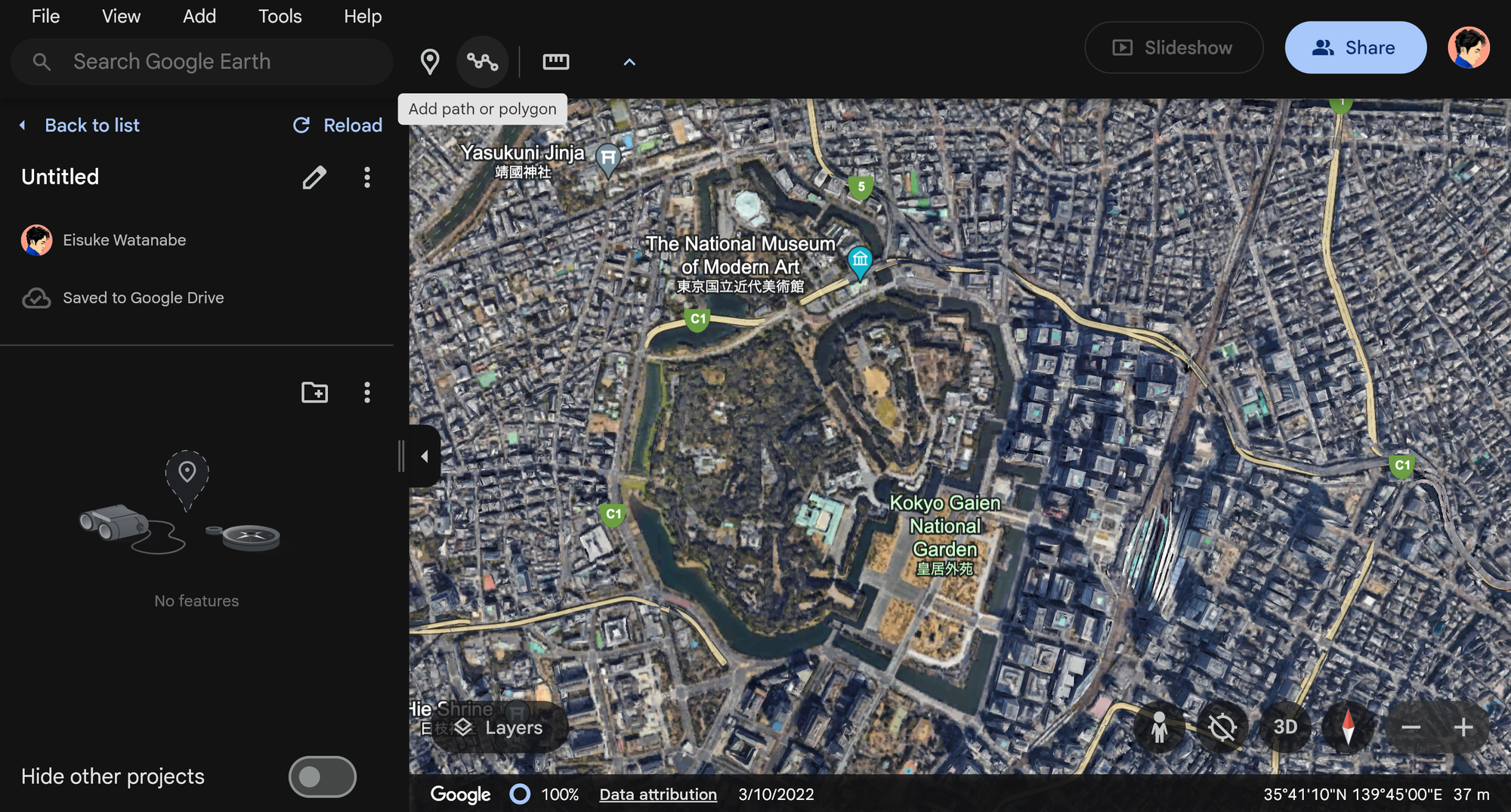Screen dimensions: 1511x812
Task: Click the Eisuke Watanabe avatar in side panel
Action: coord(37,240)
